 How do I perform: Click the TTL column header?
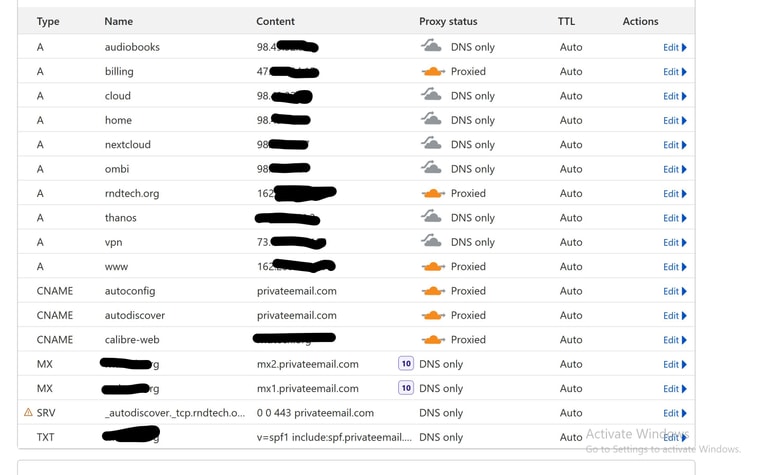(x=566, y=21)
